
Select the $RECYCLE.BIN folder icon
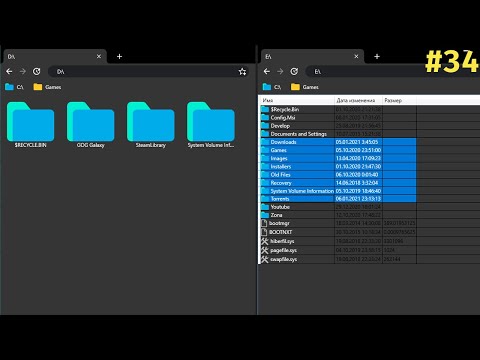pyautogui.click(x=30, y=122)
